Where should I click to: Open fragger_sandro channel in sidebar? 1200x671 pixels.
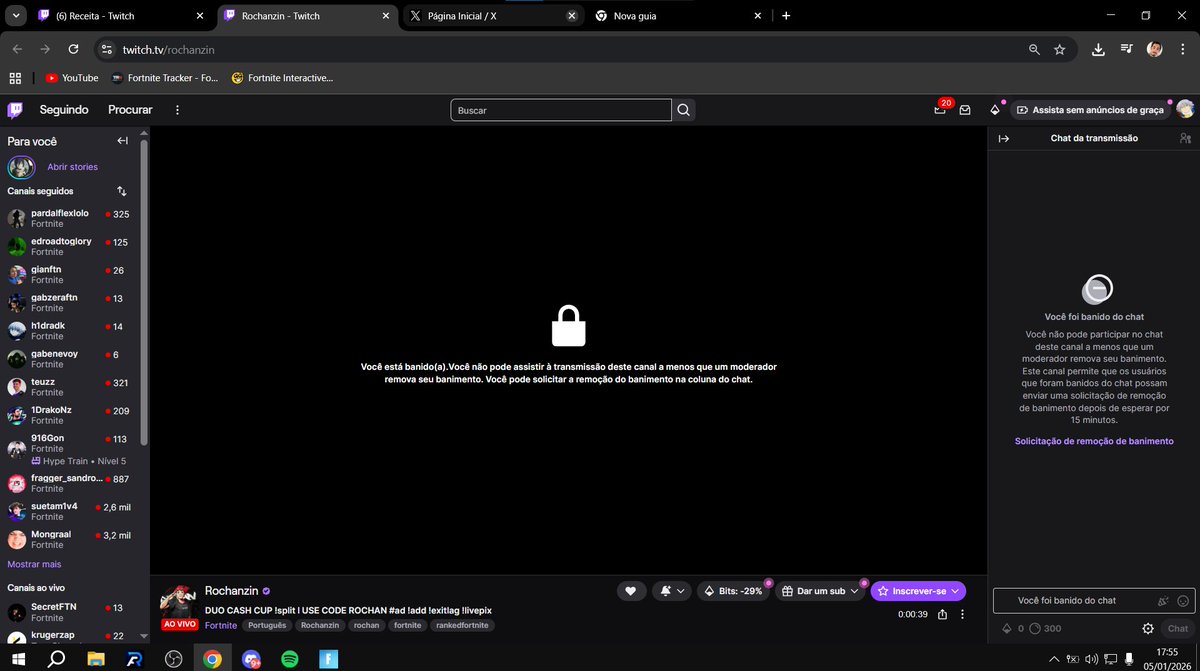[68, 484]
